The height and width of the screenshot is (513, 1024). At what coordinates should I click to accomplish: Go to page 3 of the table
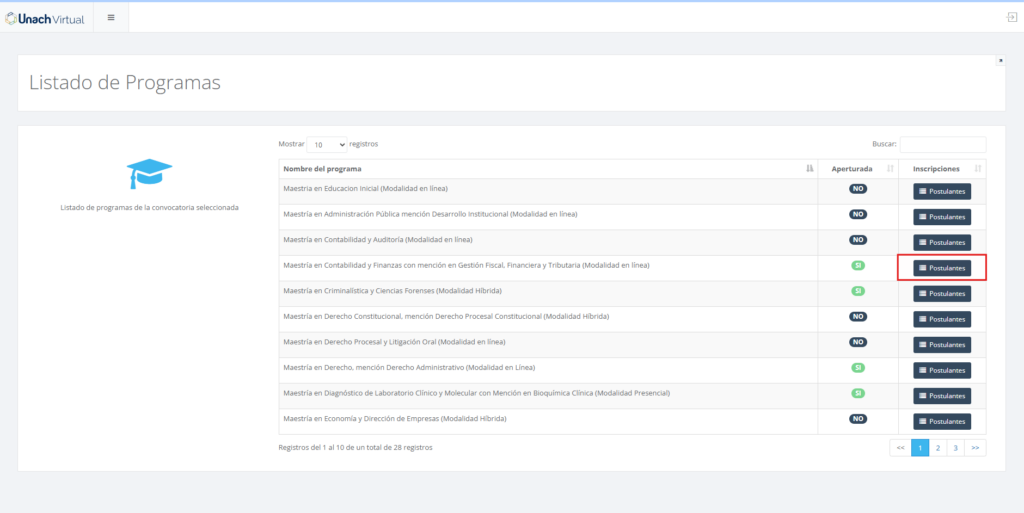point(955,448)
